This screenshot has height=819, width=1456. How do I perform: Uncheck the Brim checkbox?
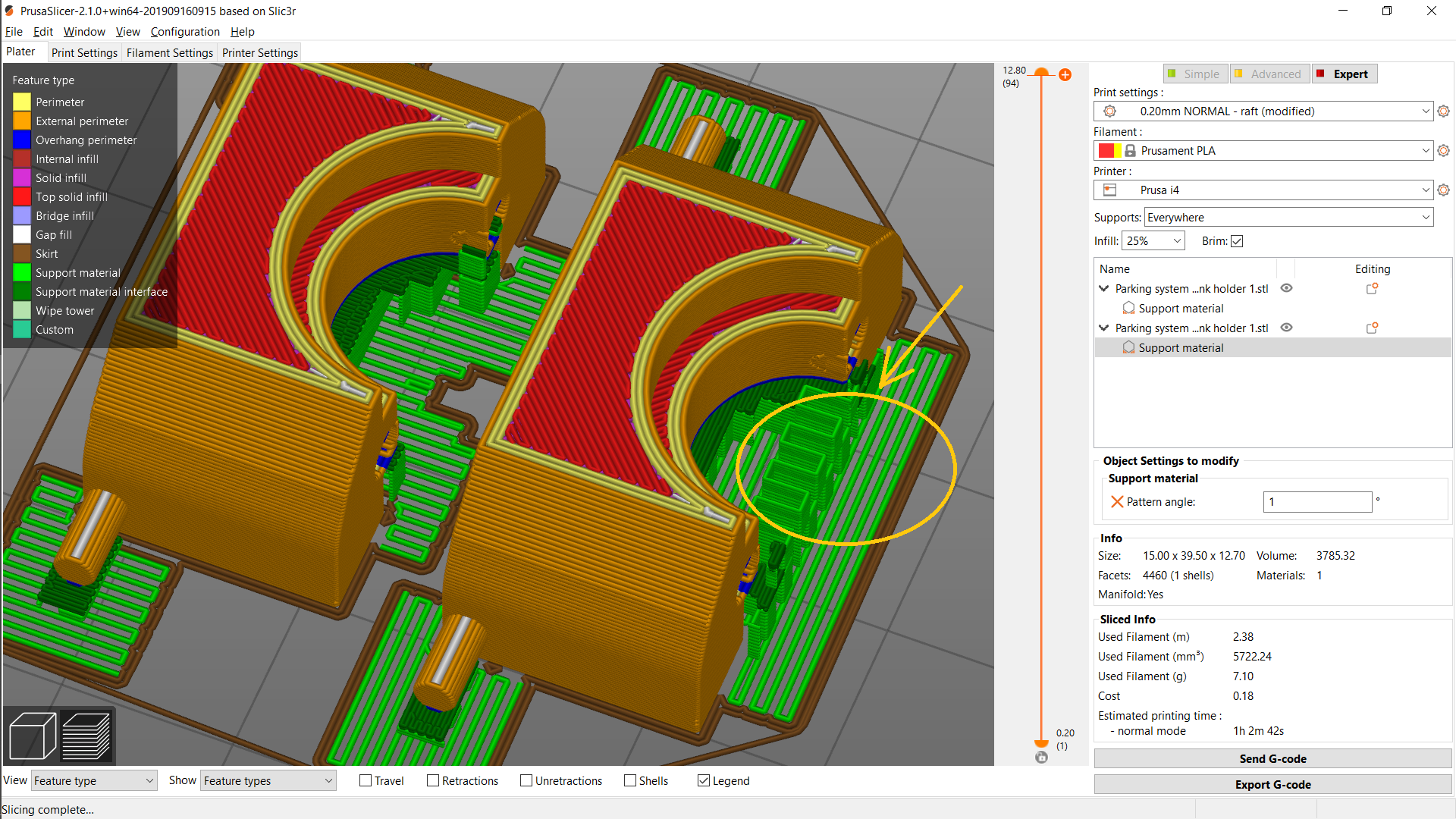click(1237, 241)
